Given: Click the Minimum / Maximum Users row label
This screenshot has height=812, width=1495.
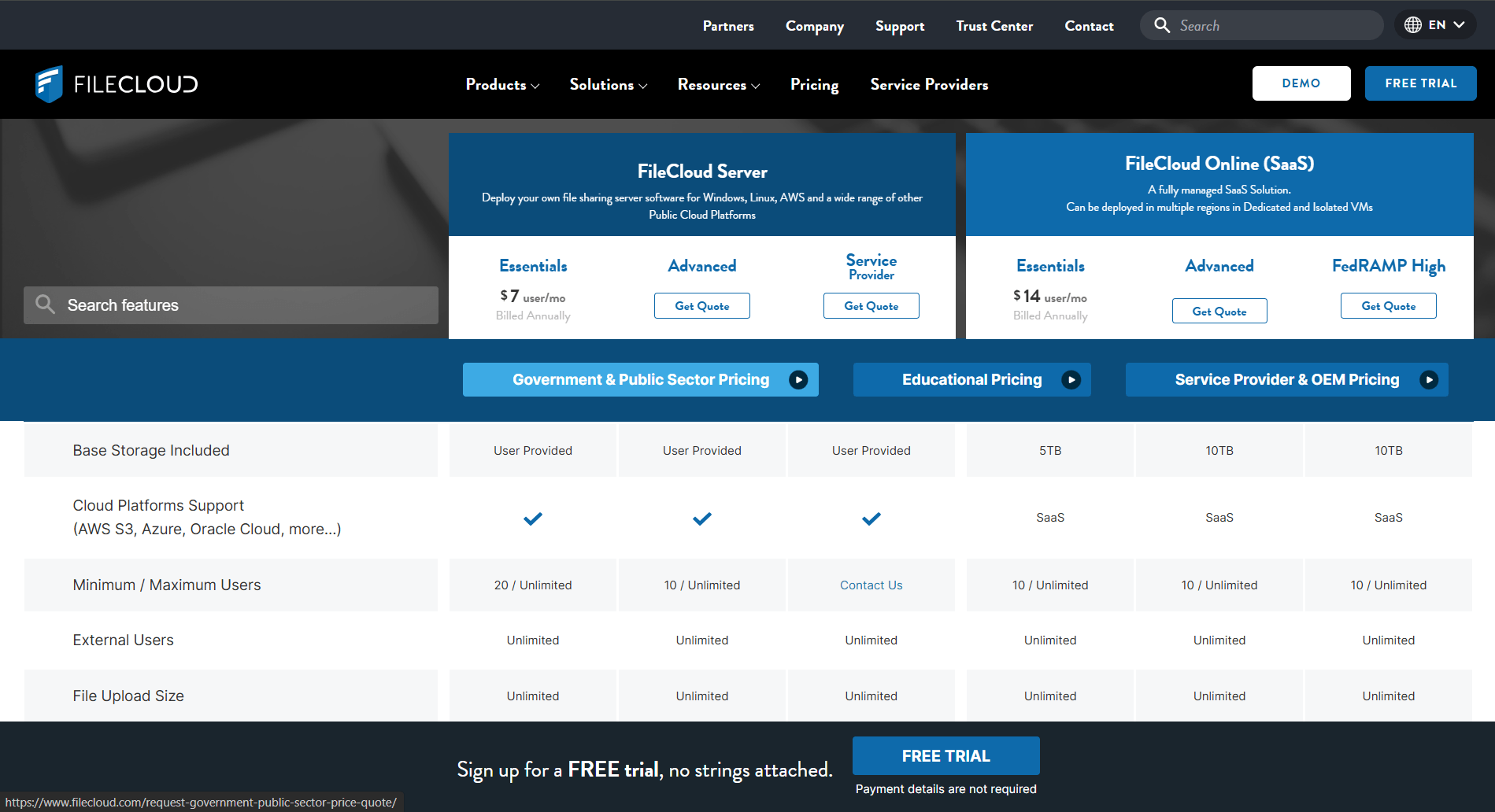Looking at the screenshot, I should pos(167,585).
